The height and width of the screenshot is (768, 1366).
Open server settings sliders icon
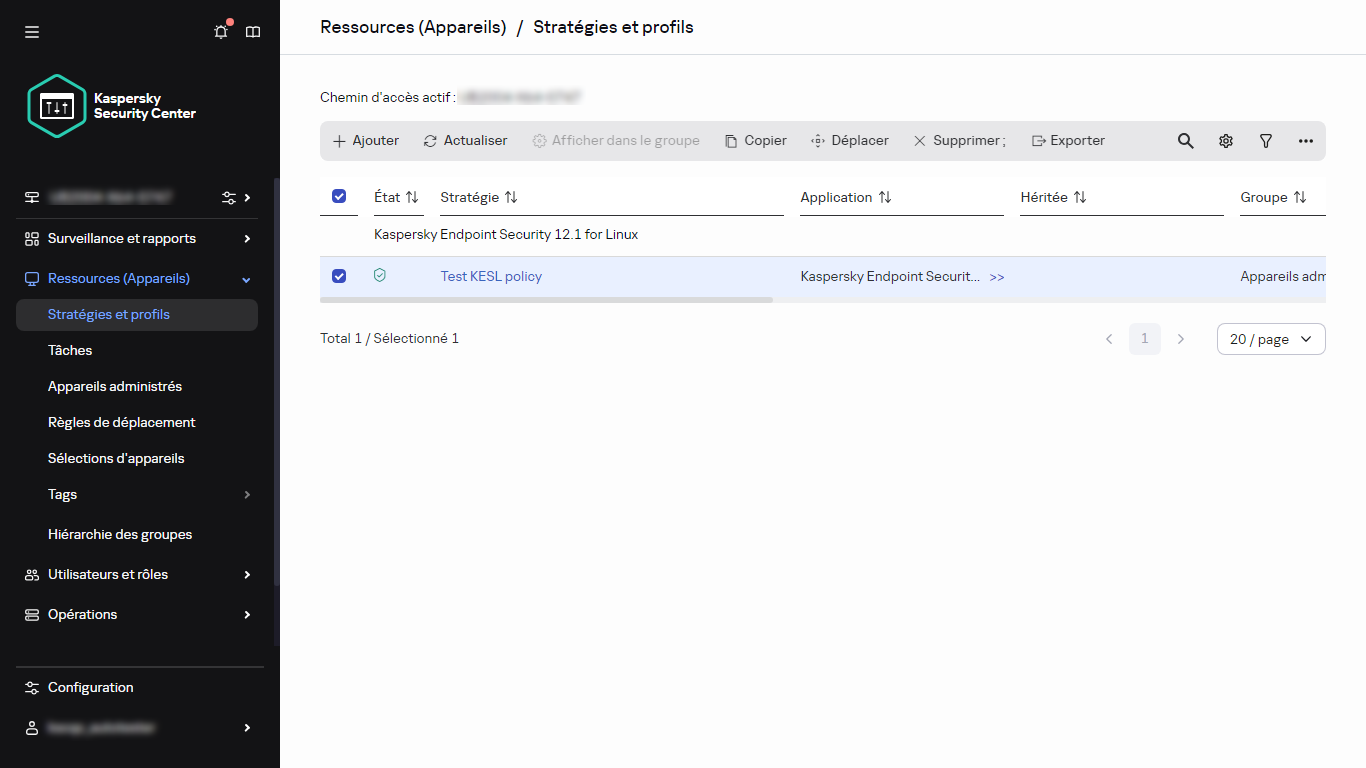coord(229,197)
